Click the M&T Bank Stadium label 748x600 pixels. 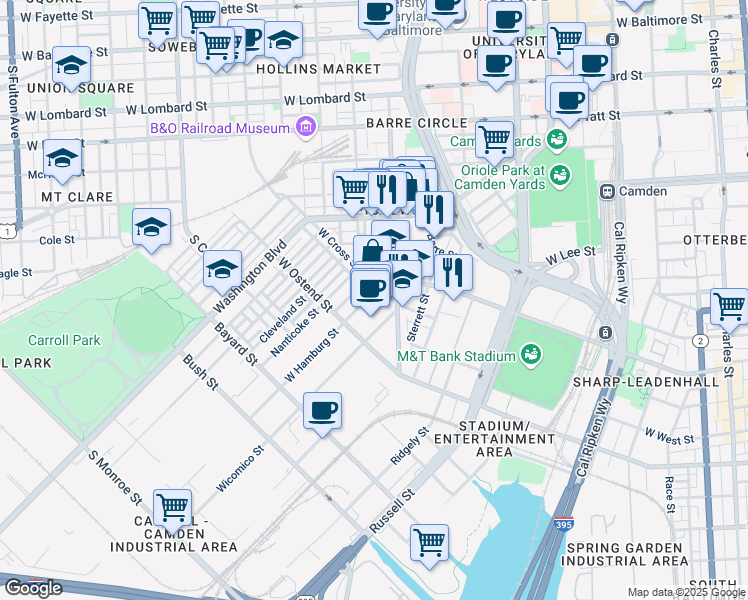(457, 356)
